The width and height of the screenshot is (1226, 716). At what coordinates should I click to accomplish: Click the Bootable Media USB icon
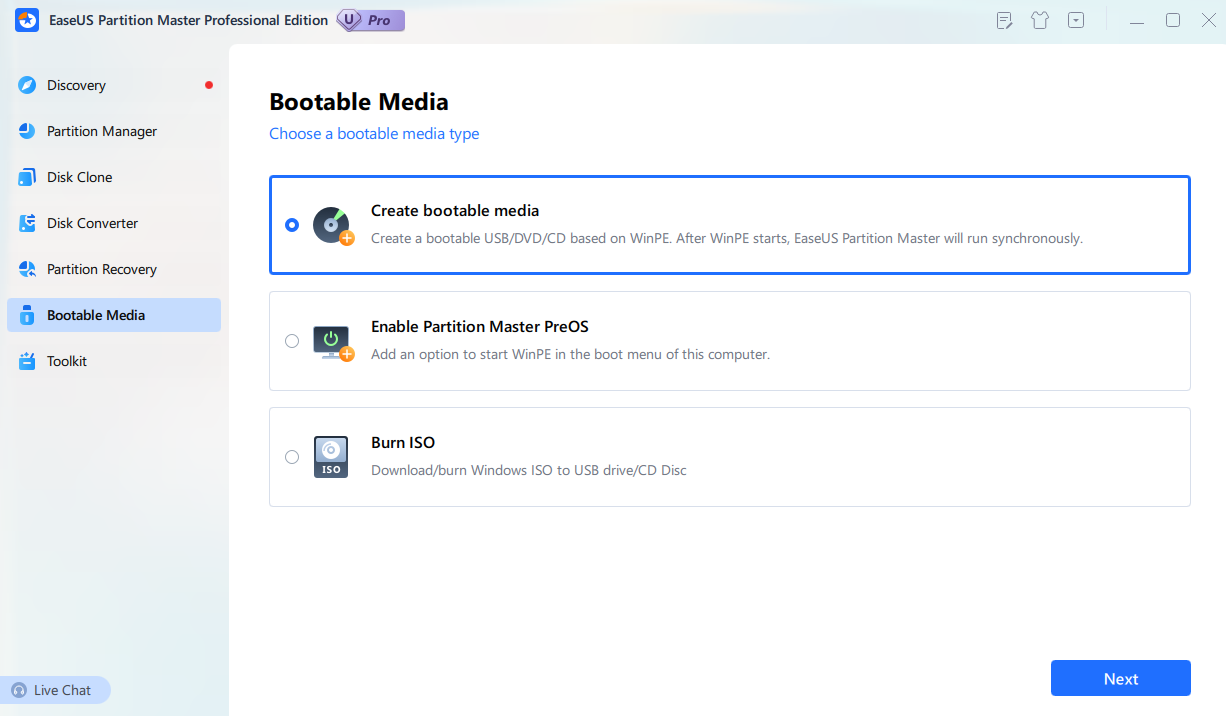[27, 315]
